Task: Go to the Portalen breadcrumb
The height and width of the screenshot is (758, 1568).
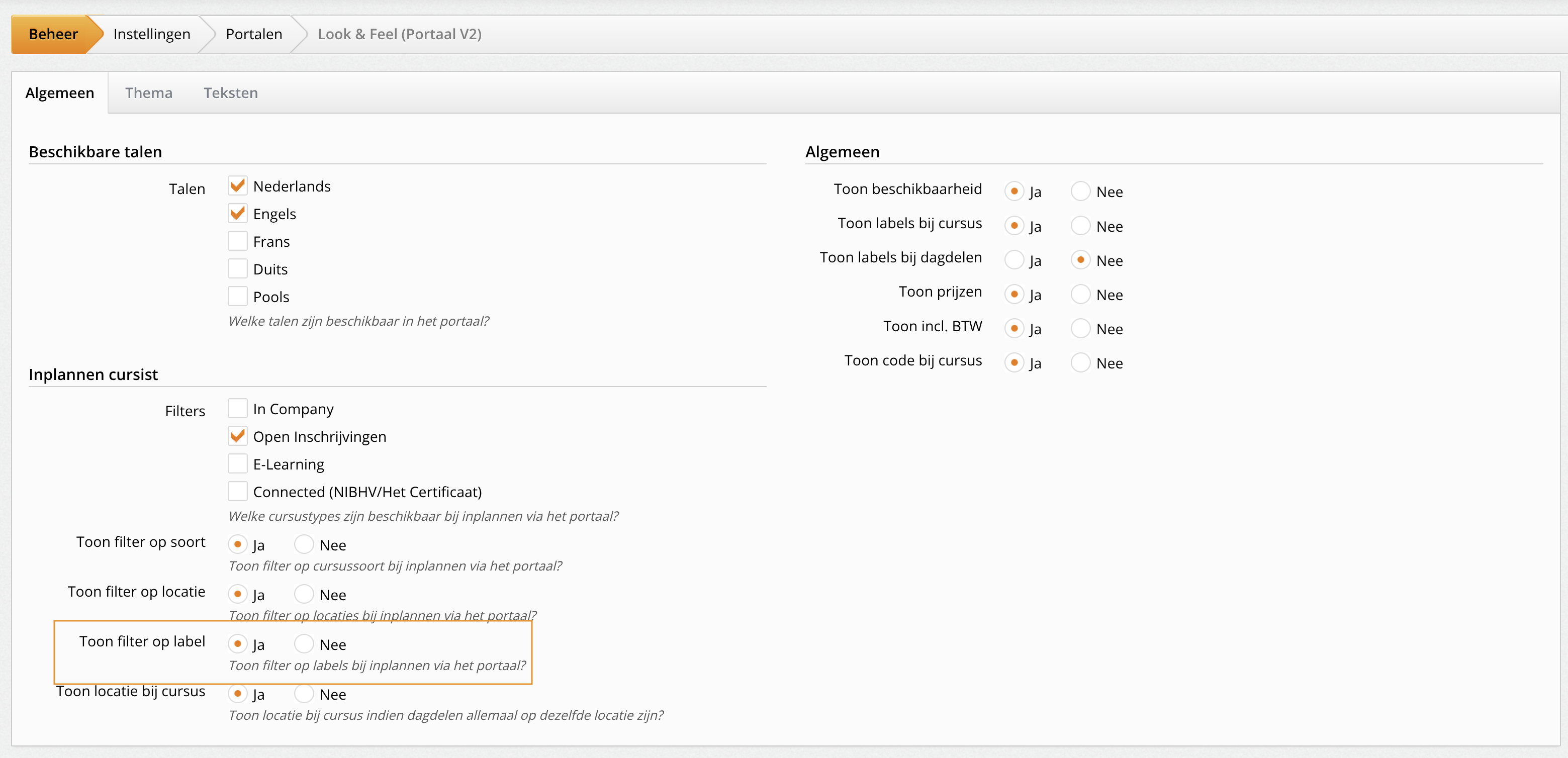Action: click(x=254, y=34)
